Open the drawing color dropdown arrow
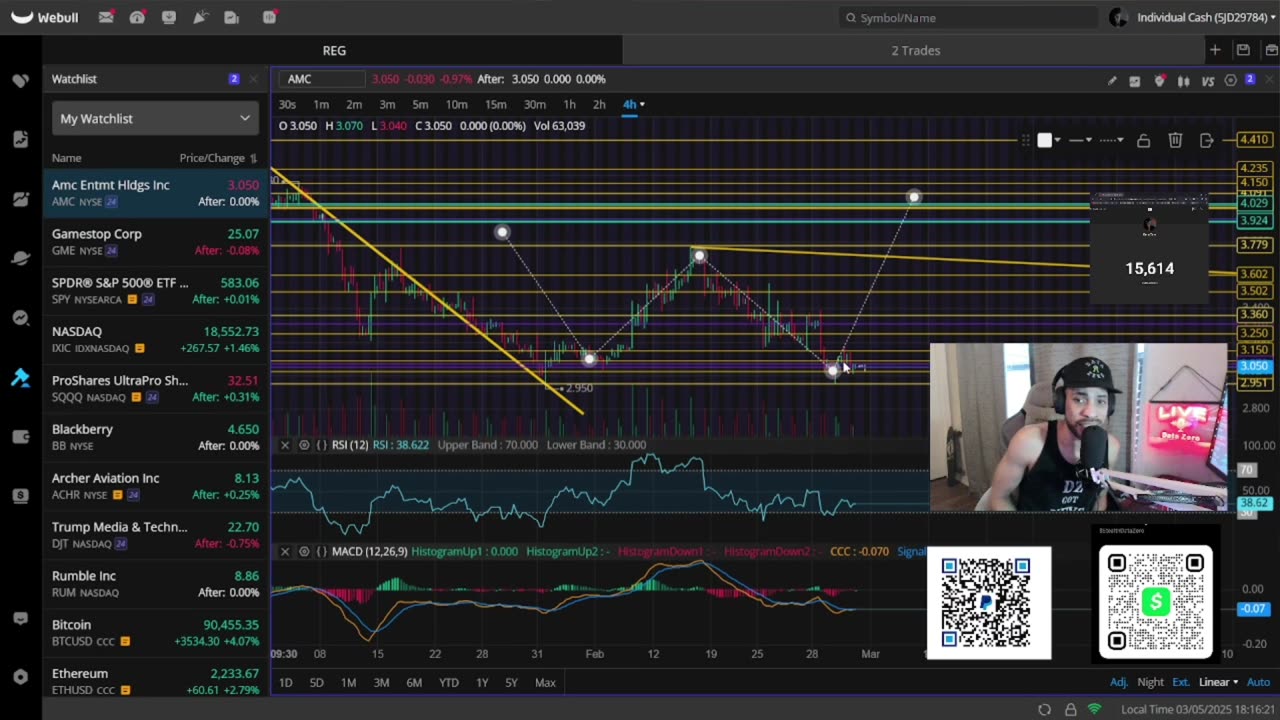This screenshot has width=1280, height=720. pyautogui.click(x=1058, y=141)
